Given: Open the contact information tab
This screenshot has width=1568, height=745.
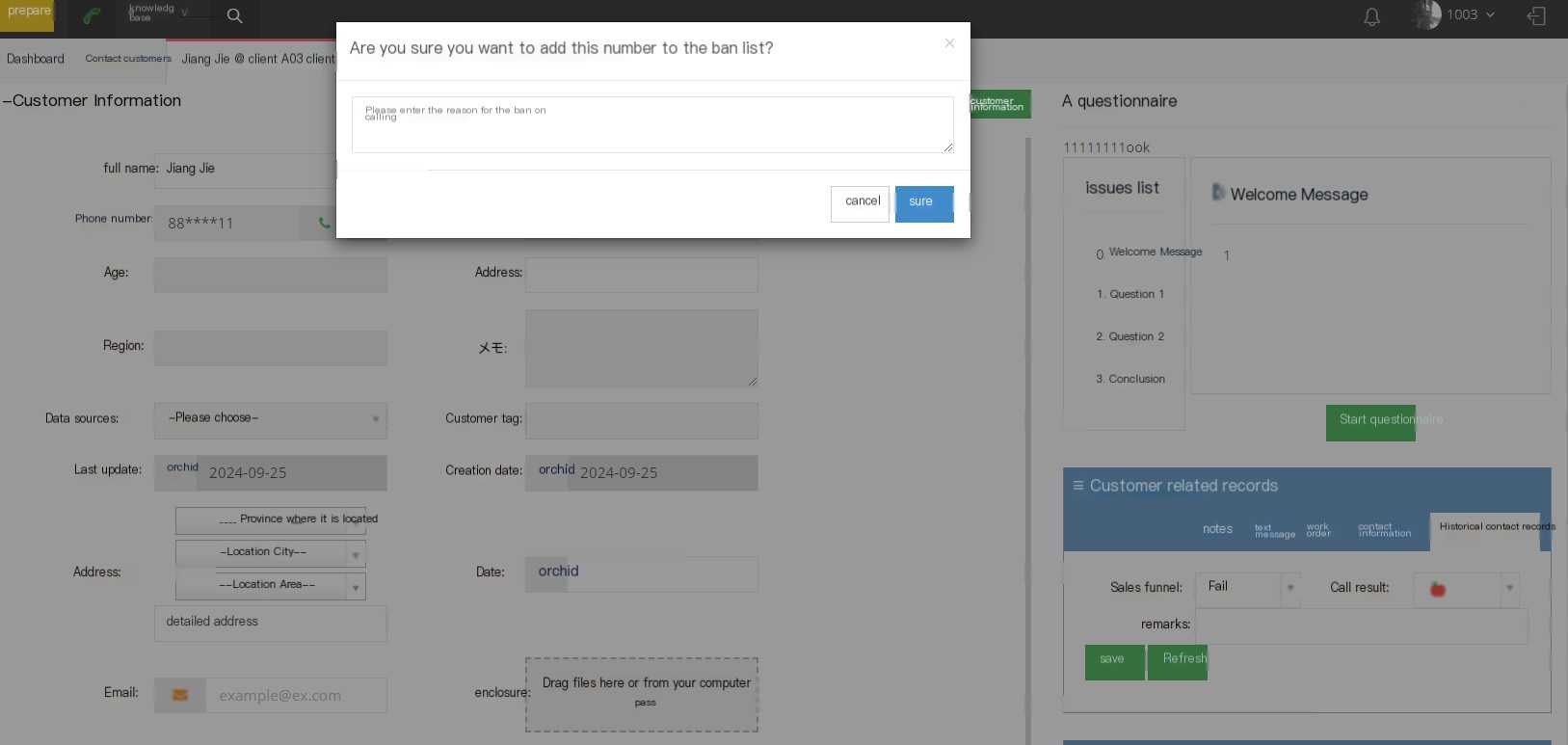Looking at the screenshot, I should 1384,530.
